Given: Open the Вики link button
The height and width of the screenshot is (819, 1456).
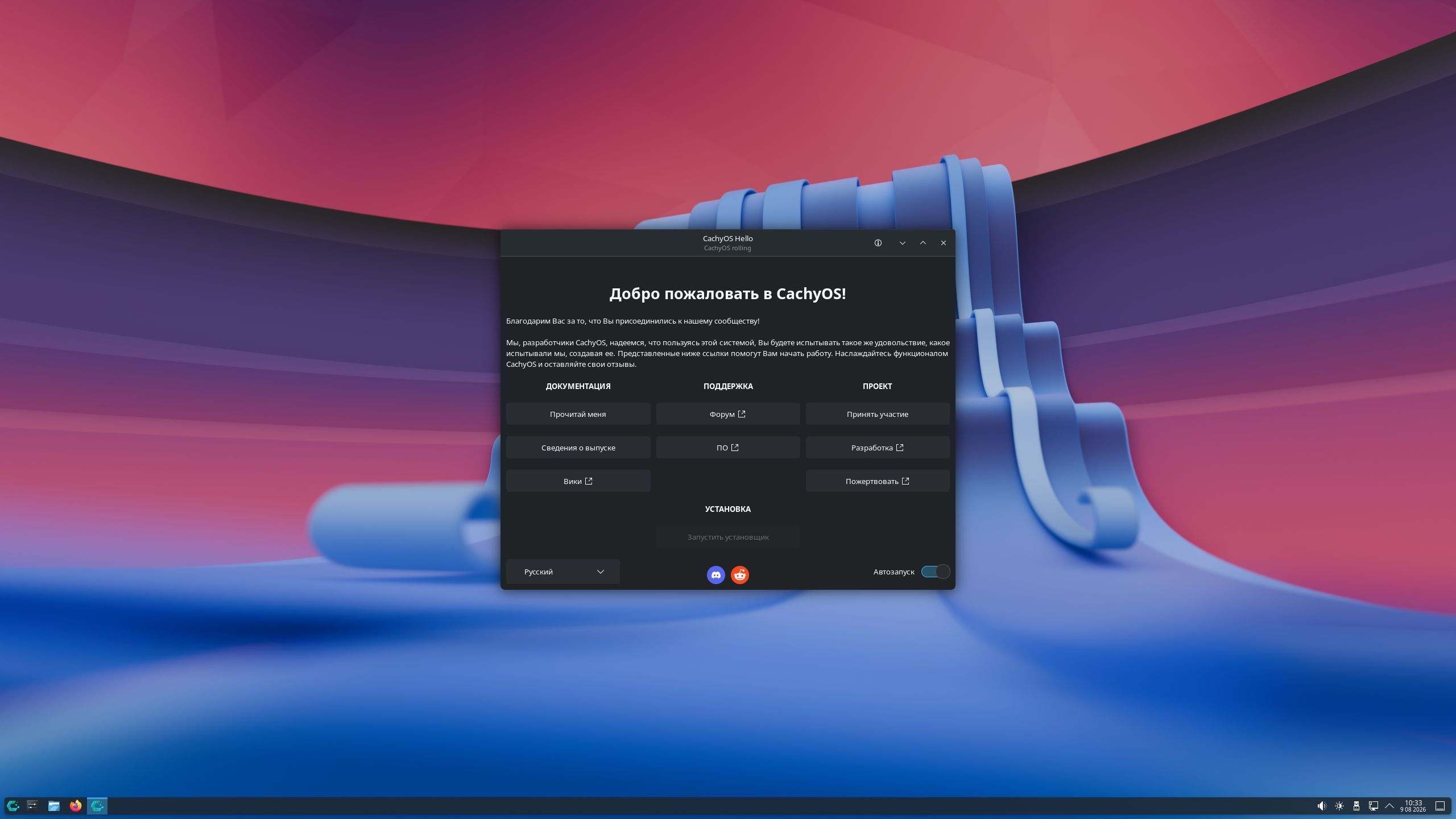Looking at the screenshot, I should [x=578, y=481].
